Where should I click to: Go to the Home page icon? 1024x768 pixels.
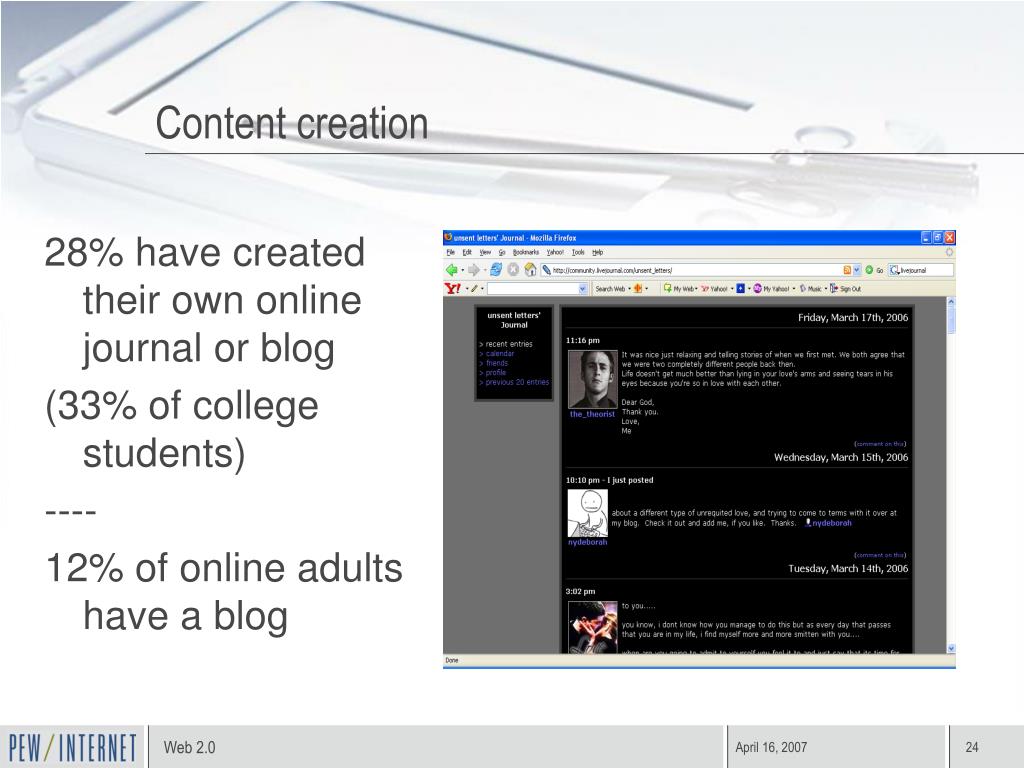pos(530,270)
